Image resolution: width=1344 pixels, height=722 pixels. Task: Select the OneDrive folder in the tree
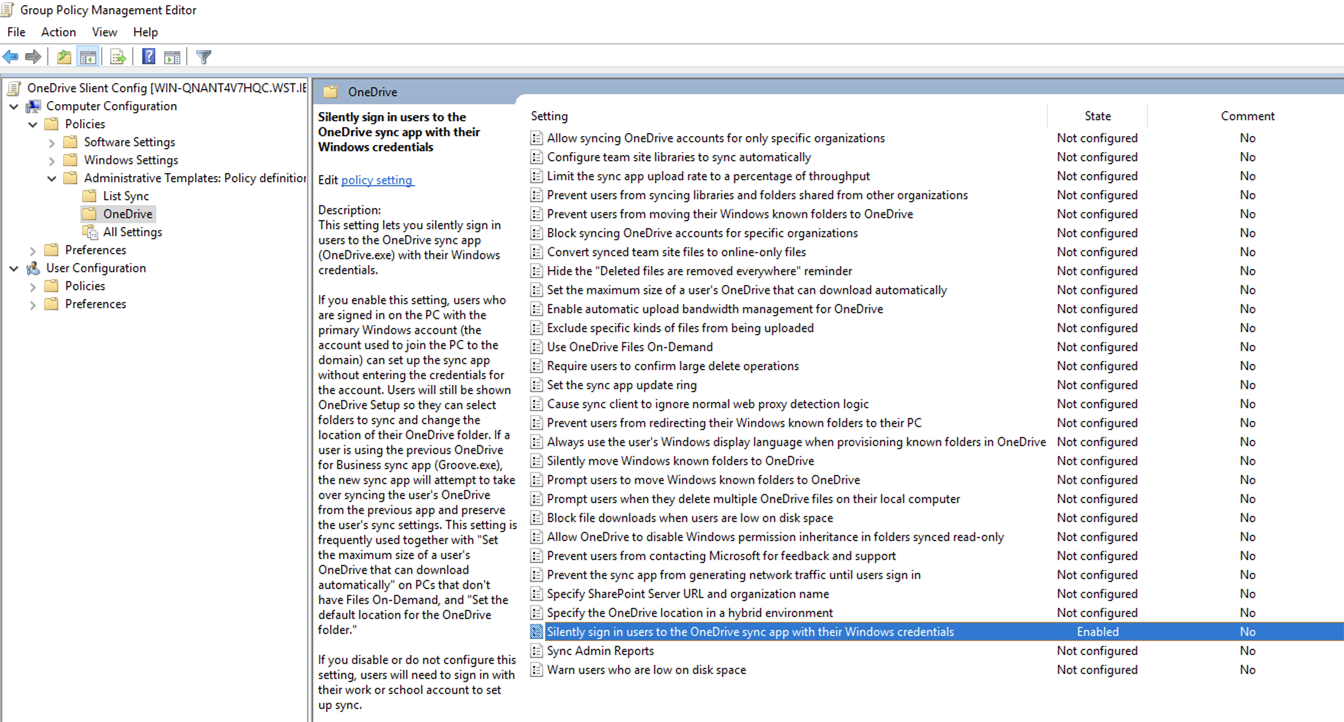pyautogui.click(x=128, y=214)
